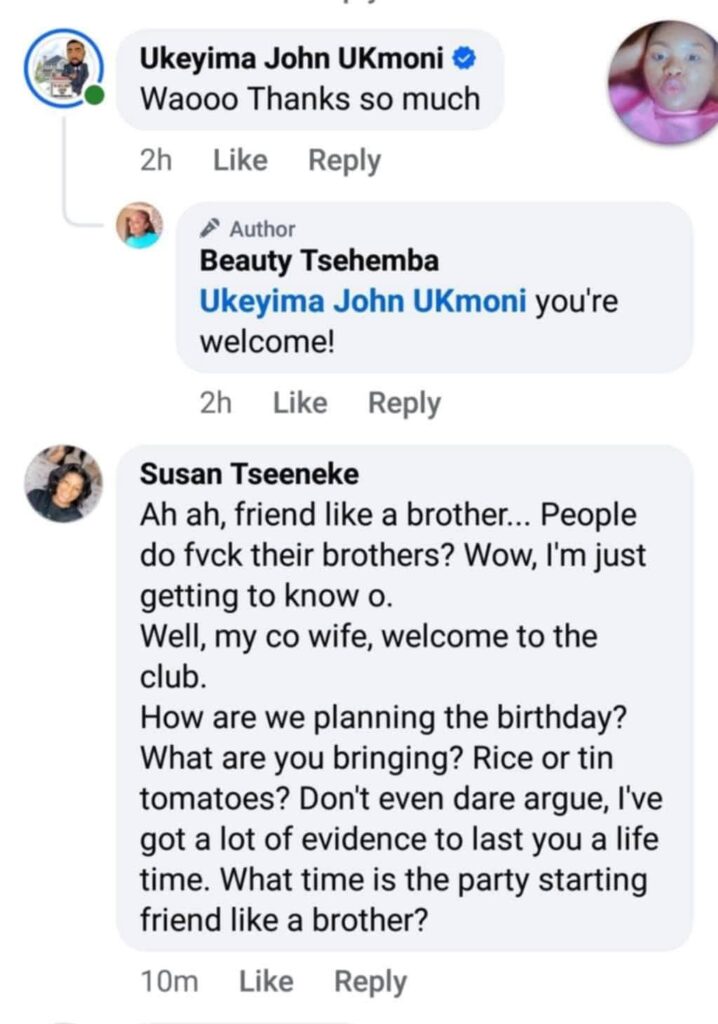The width and height of the screenshot is (718, 1024).
Task: Click the blue Ukeyima John UKmoni mention
Action: 363,302
